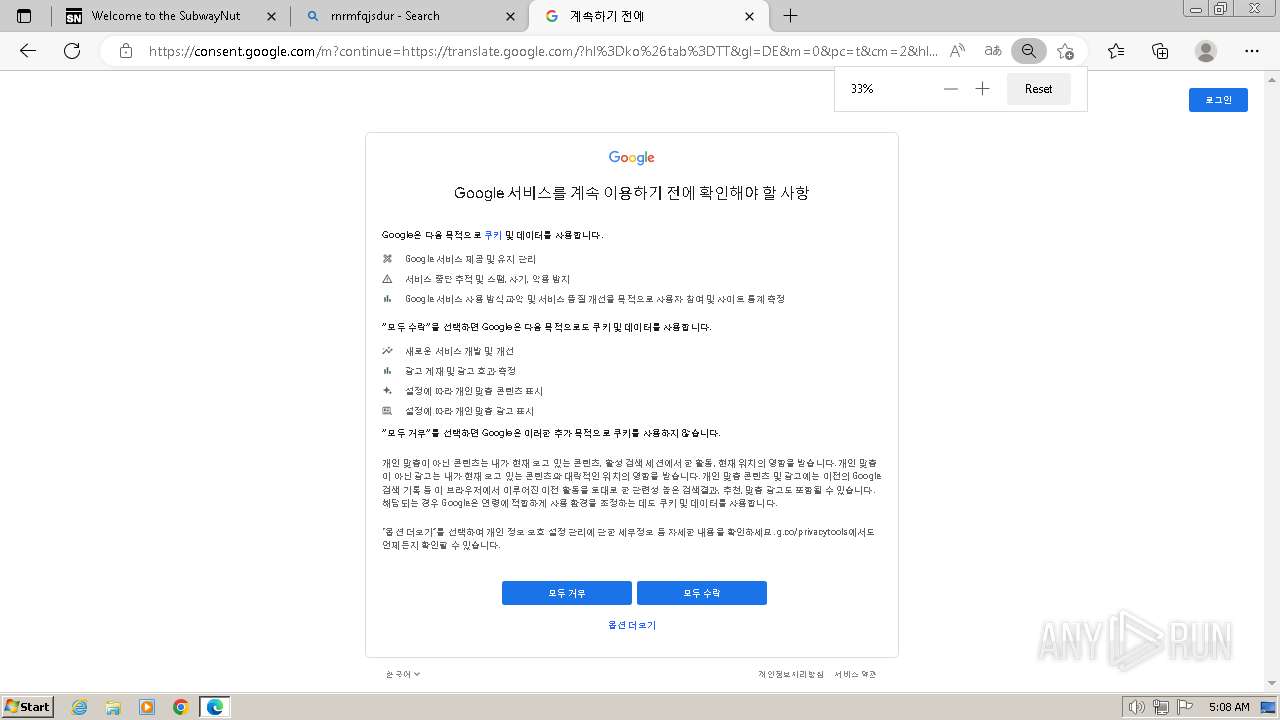1280x720 pixels.
Task: Click the zoom magnifier icon in address bar
Action: 1029,51
